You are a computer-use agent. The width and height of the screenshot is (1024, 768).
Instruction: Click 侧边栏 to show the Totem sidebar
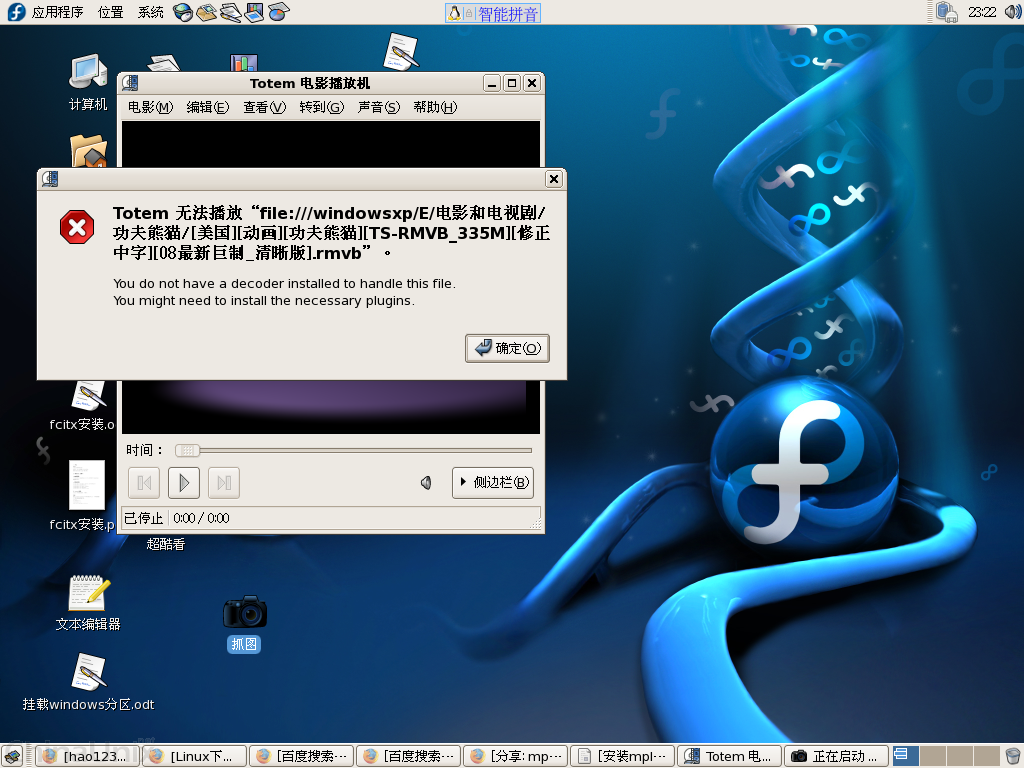492,482
